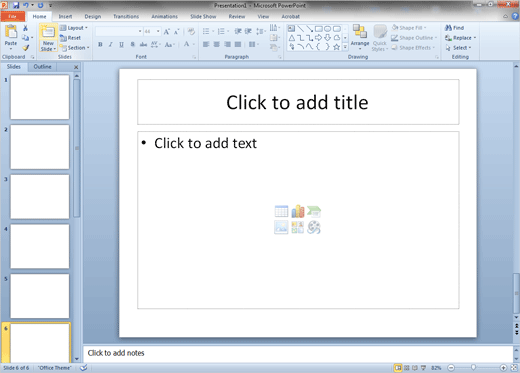Justify the paragraph text
The height and width of the screenshot is (373, 520).
(x=238, y=44)
